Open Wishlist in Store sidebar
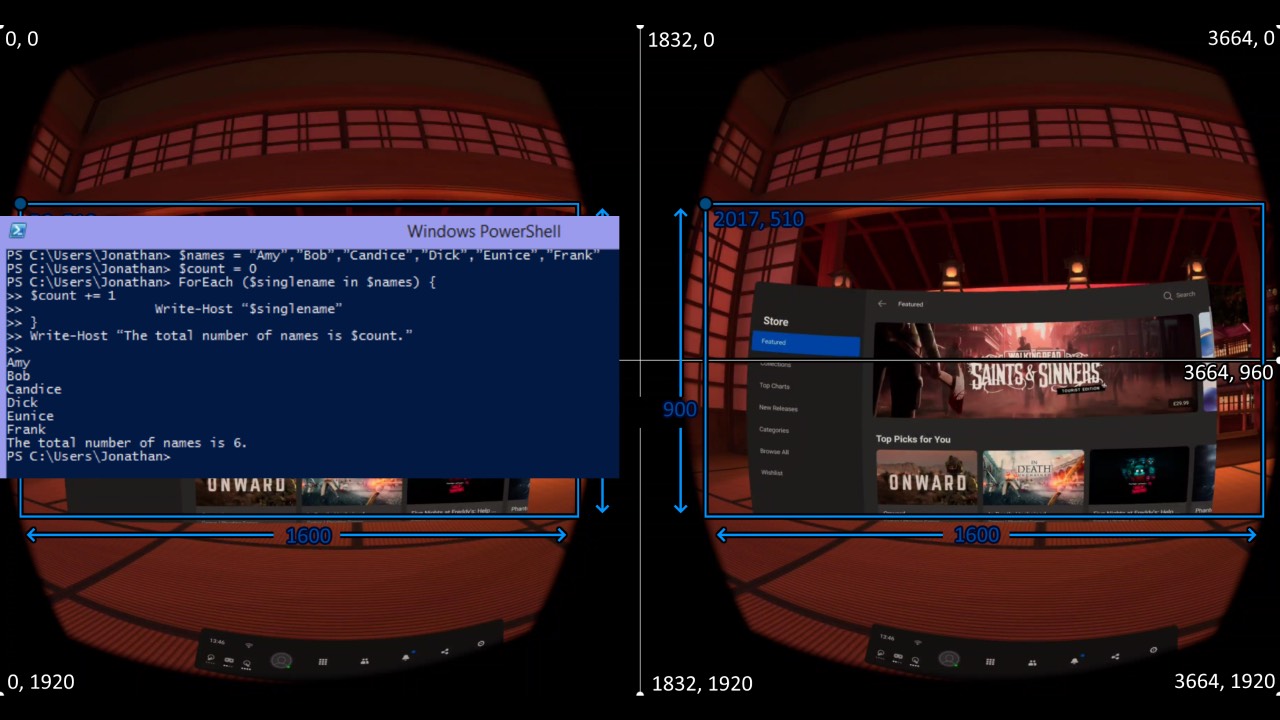Image resolution: width=1280 pixels, height=720 pixels. pos(772,473)
